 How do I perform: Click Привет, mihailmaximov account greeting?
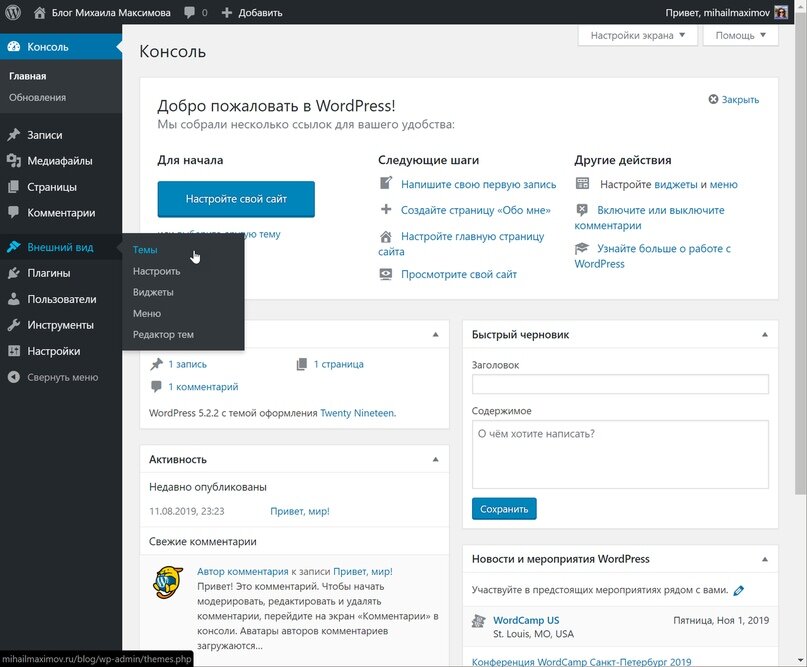click(717, 12)
